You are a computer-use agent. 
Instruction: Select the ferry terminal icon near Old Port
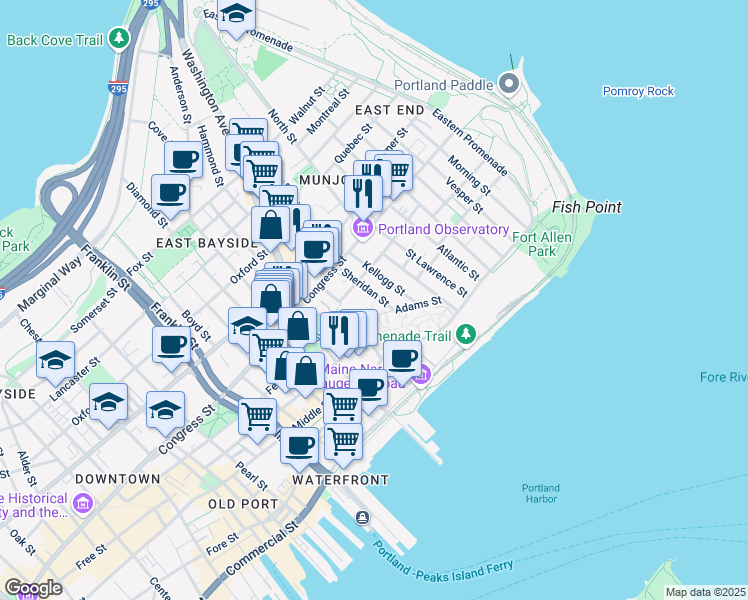(x=363, y=517)
